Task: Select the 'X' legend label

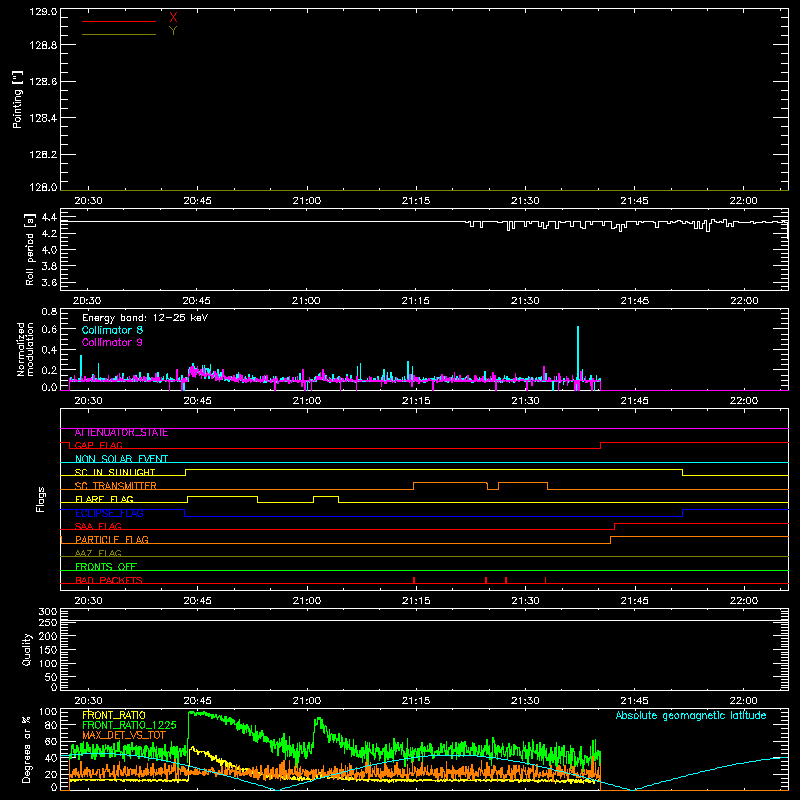Action: click(173, 18)
